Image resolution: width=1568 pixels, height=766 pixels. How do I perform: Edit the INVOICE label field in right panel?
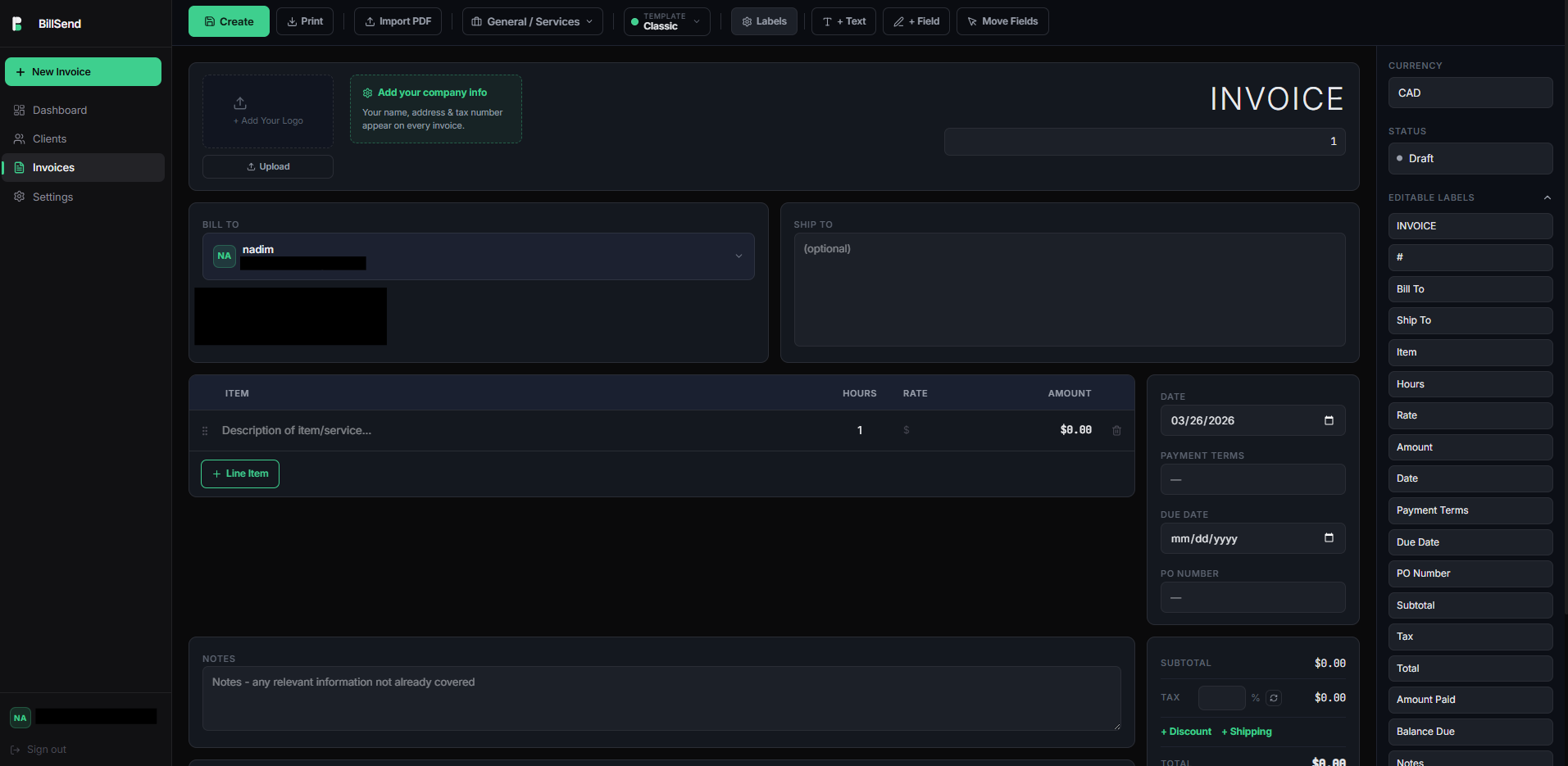click(x=1470, y=226)
